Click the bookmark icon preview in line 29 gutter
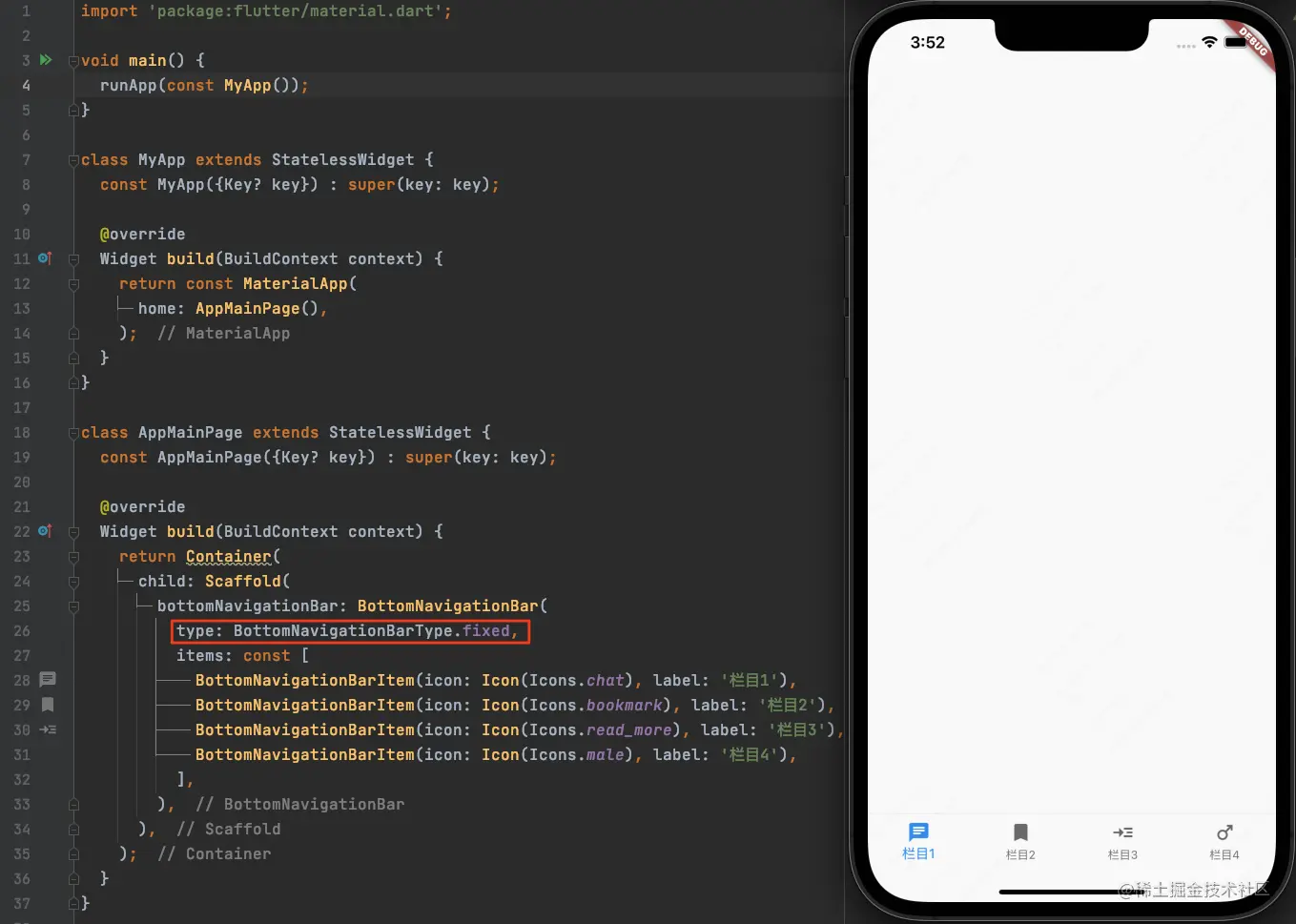Screen dimensions: 1296x924 (48, 705)
